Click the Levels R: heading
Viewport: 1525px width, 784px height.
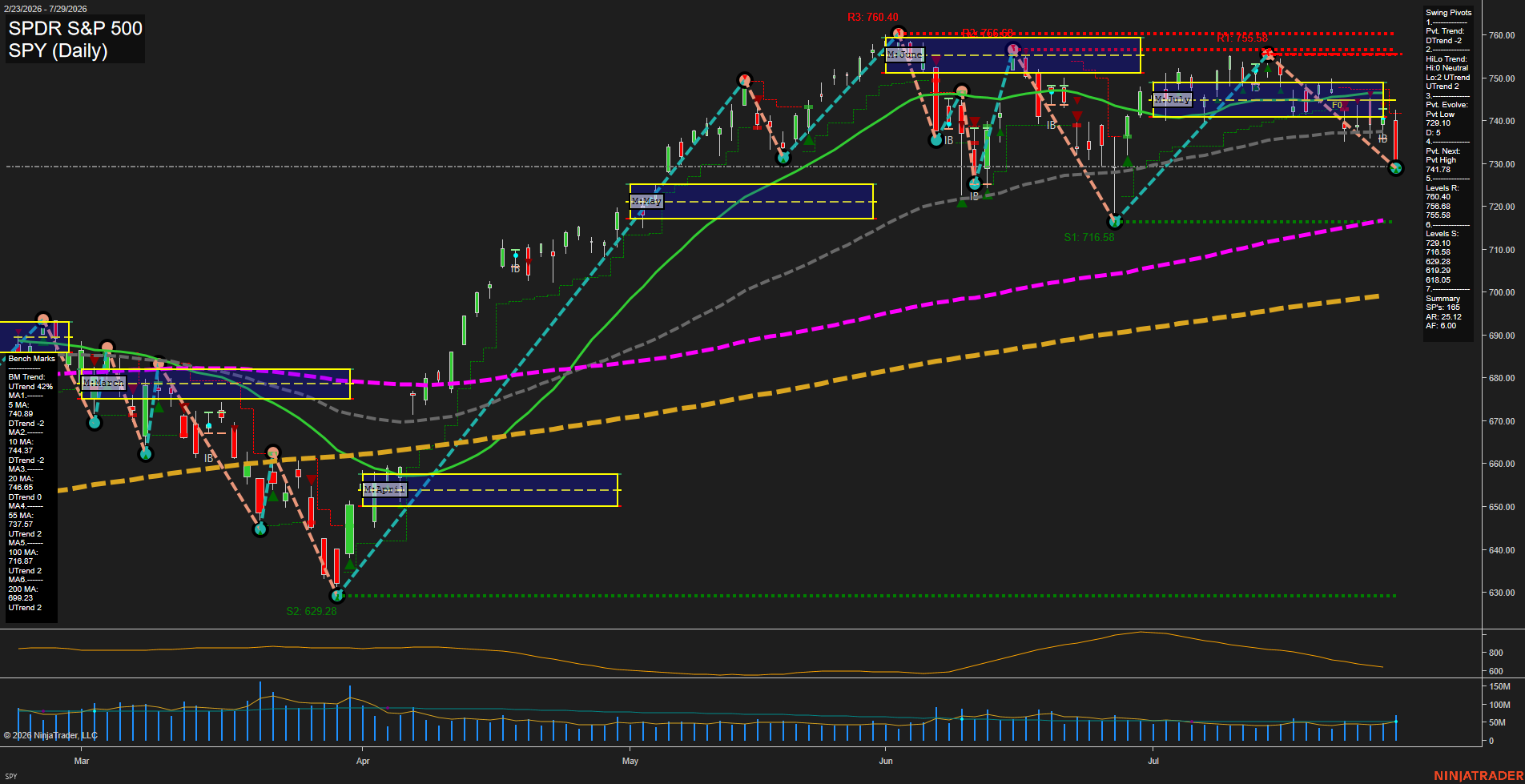click(x=1443, y=188)
